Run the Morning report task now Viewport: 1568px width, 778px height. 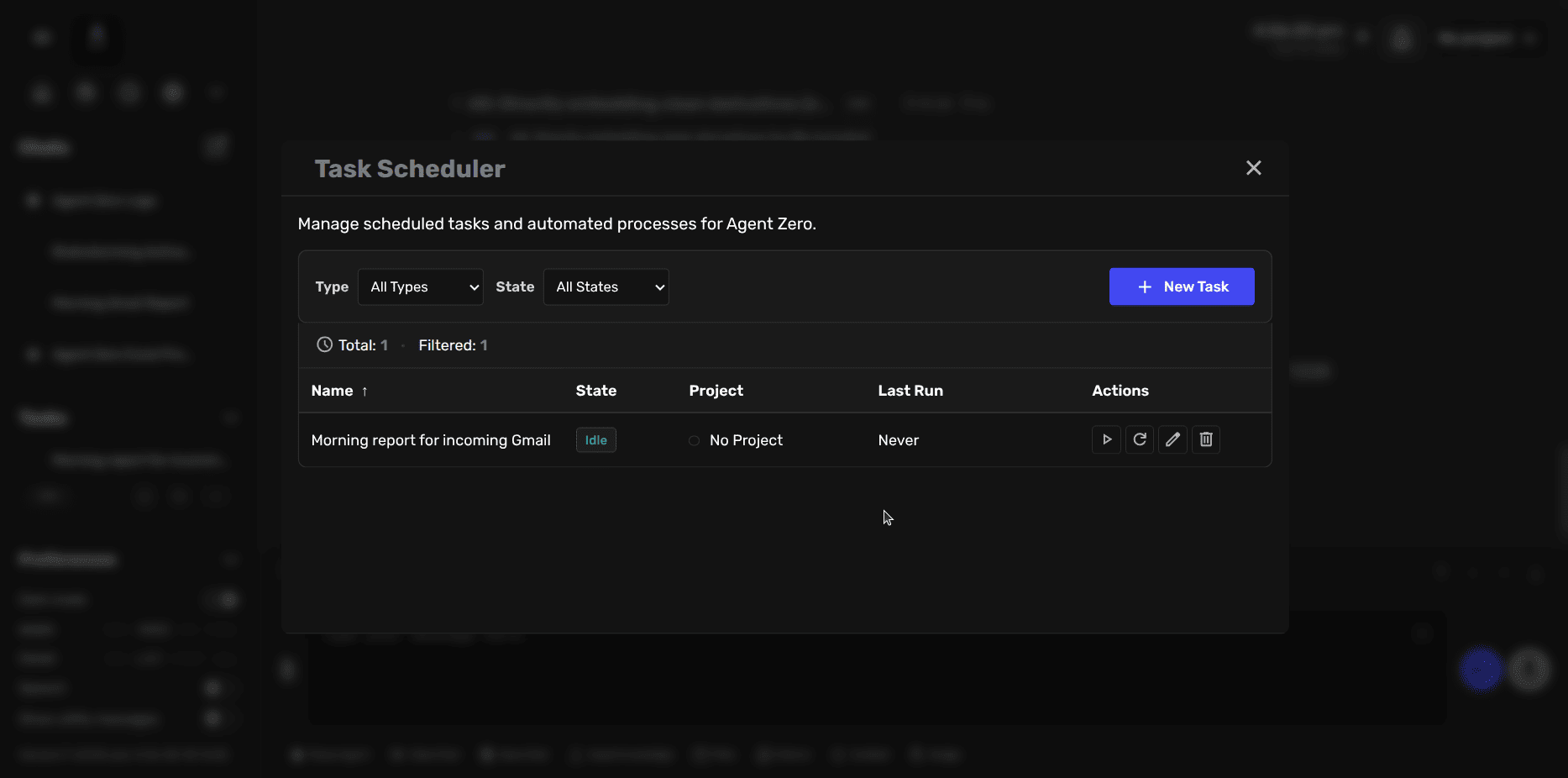[1105, 439]
